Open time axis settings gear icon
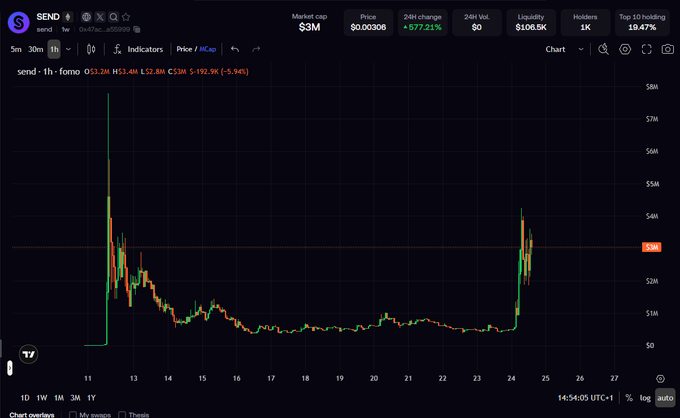The width and height of the screenshot is (680, 418). (x=660, y=379)
